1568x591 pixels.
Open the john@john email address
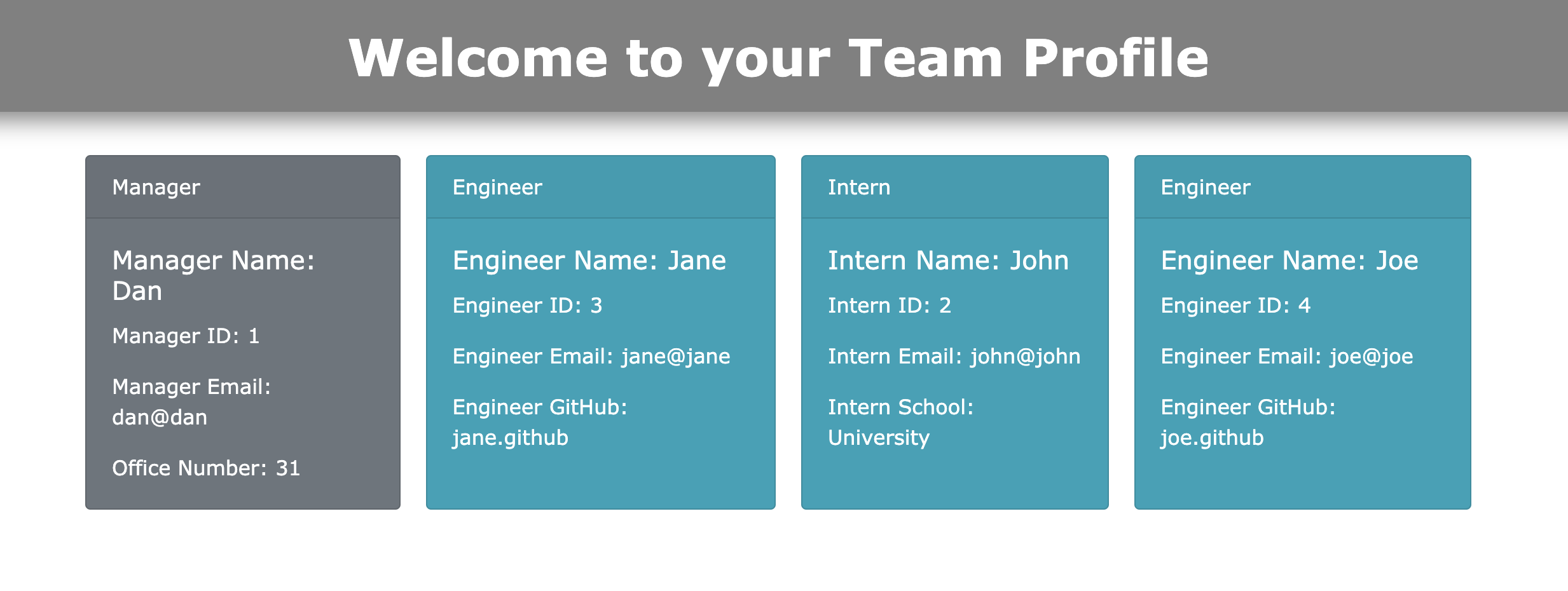1025,357
